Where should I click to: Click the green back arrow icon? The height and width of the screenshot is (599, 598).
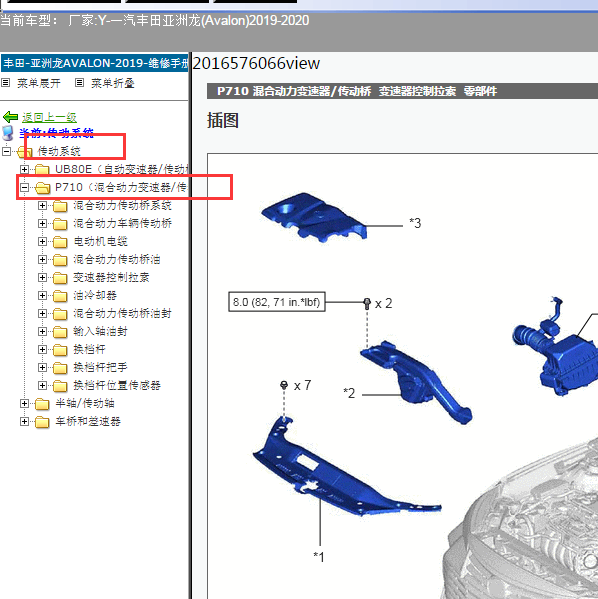click(x=10, y=117)
